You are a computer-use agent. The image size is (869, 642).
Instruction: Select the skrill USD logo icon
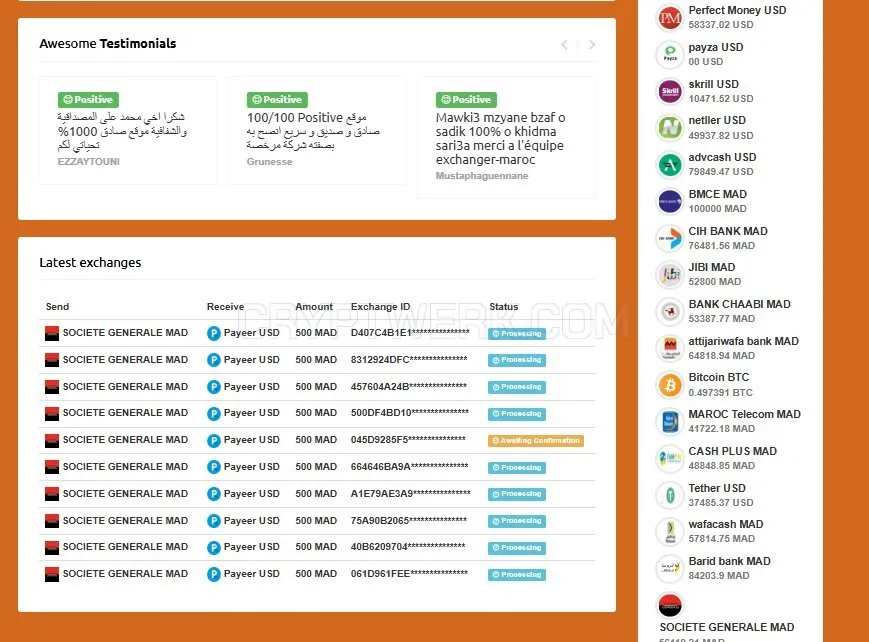click(670, 91)
